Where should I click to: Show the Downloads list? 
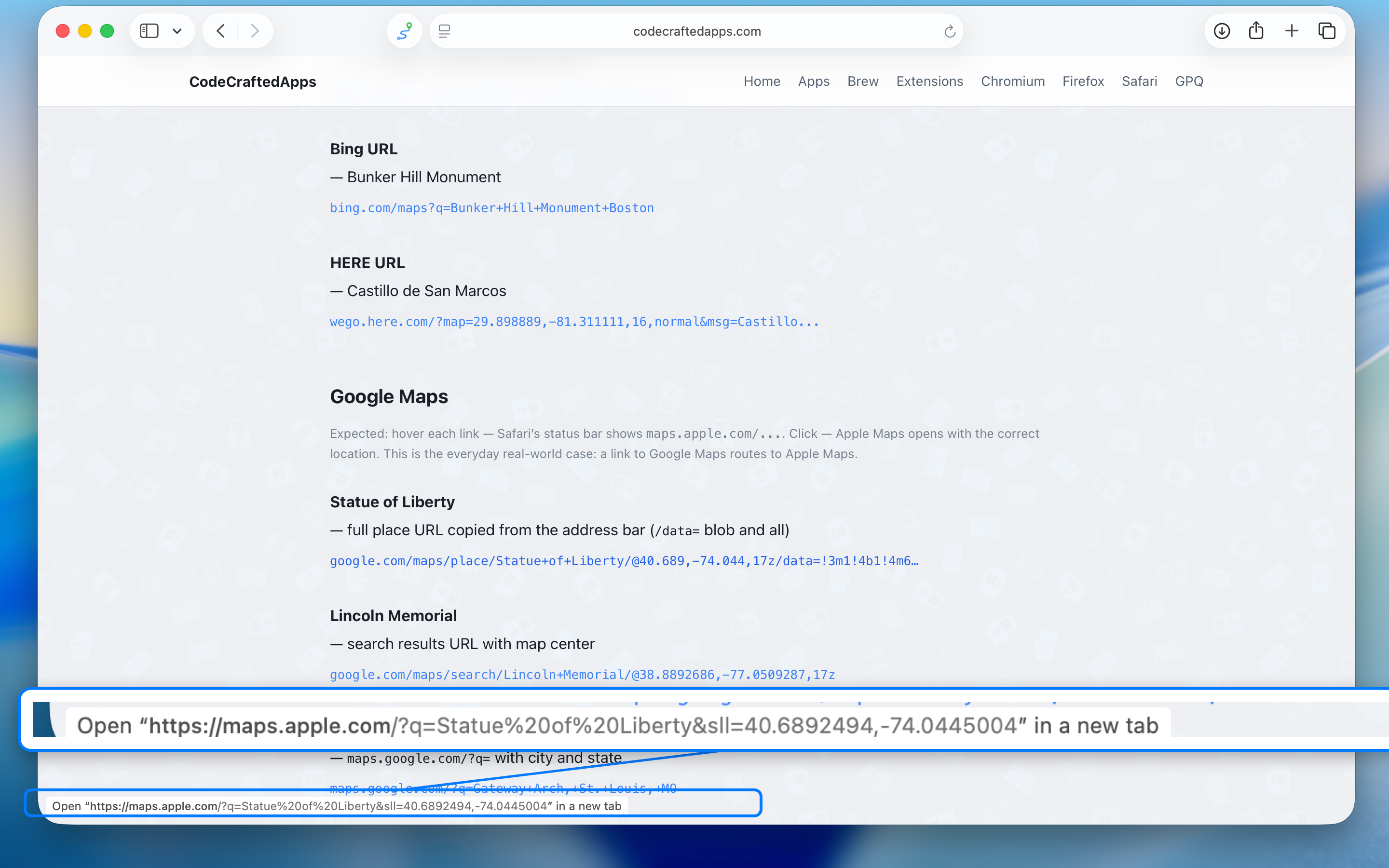pyautogui.click(x=1222, y=31)
